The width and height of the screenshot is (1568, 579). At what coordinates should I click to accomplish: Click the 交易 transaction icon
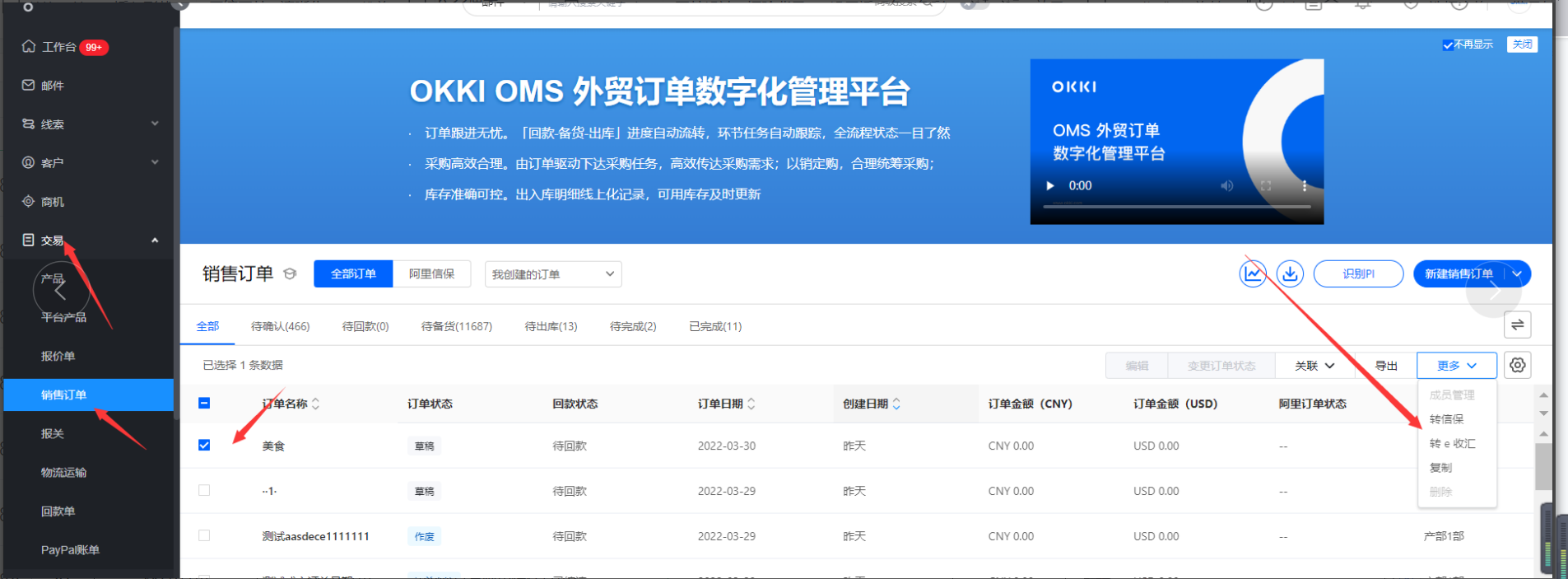(x=29, y=240)
